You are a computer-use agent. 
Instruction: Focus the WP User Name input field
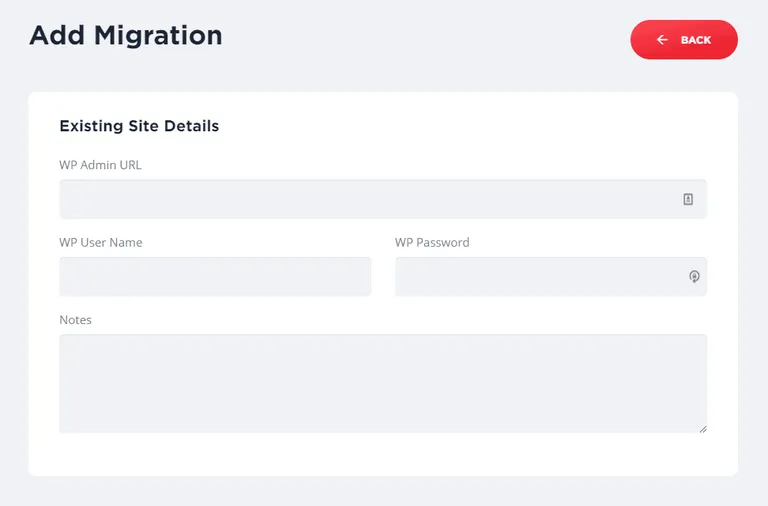[x=215, y=276]
